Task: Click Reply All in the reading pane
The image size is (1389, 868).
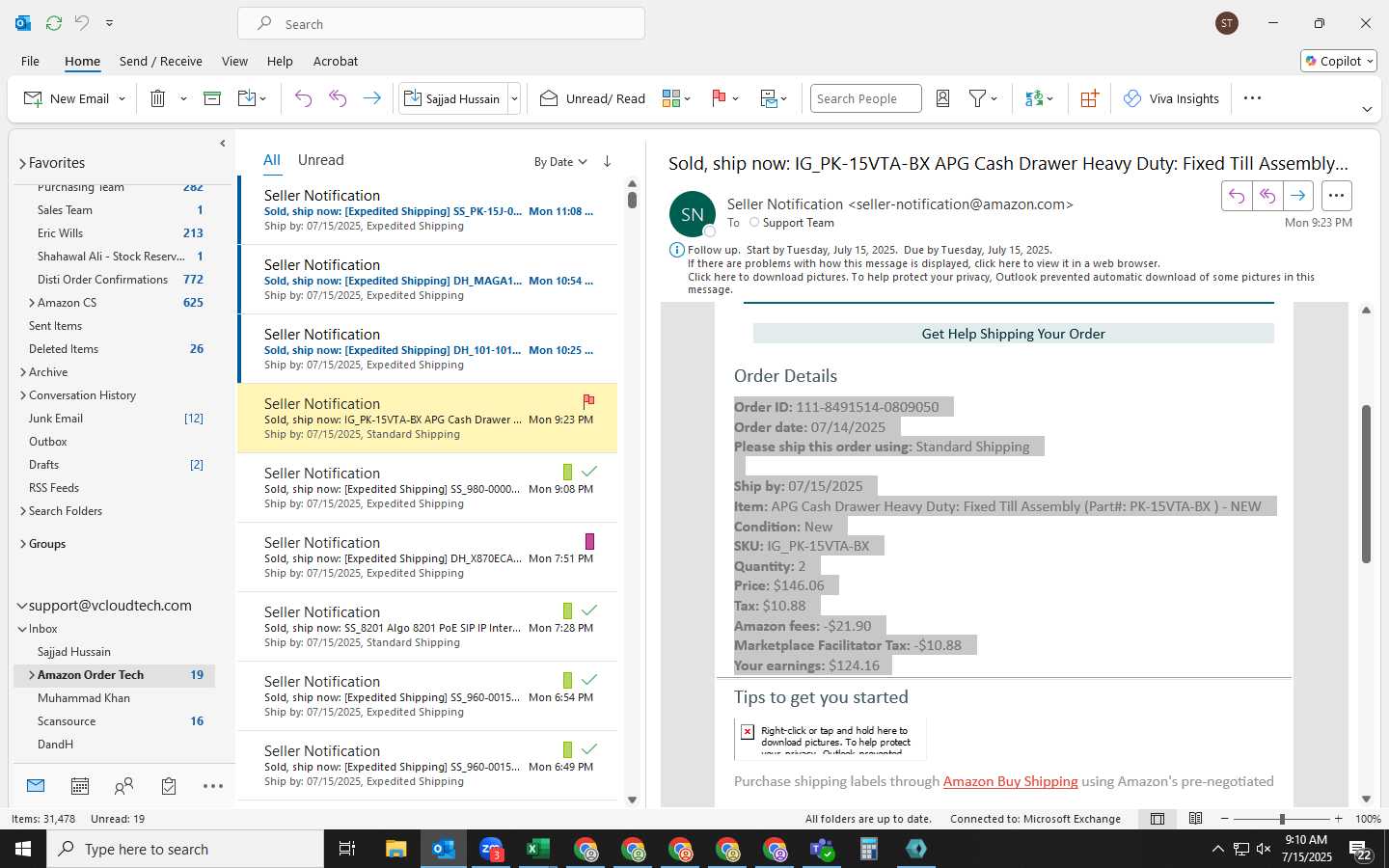Action: pos(1266,196)
